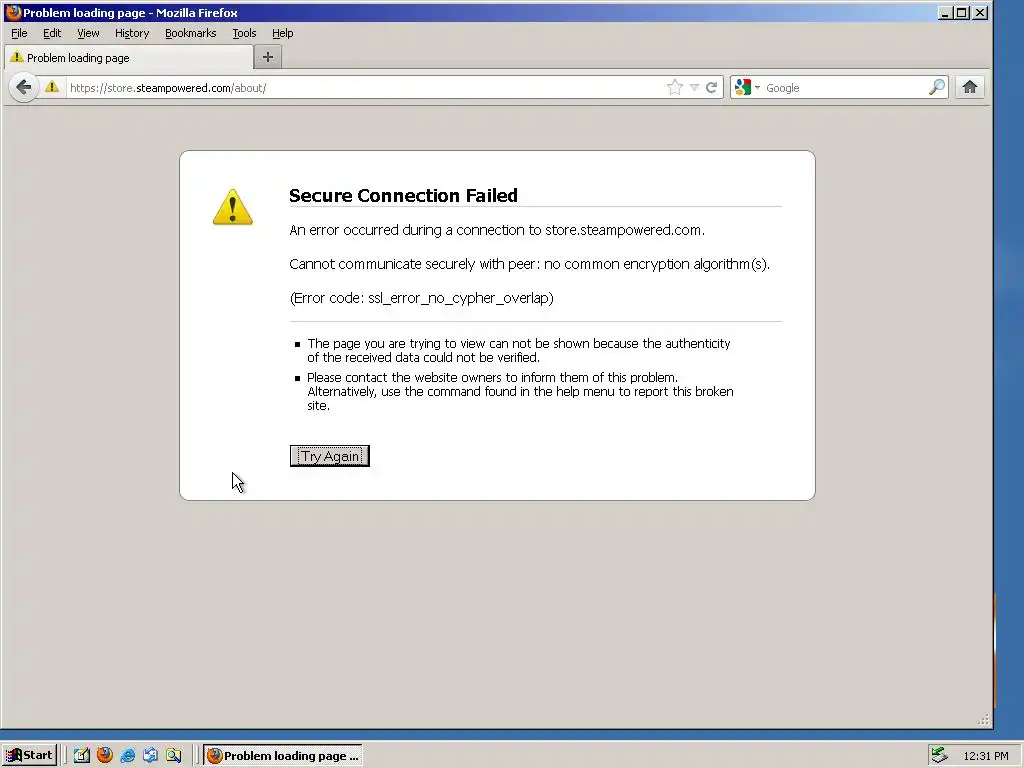
Task: Click the Secure Connection Failed heading
Action: click(x=403, y=195)
